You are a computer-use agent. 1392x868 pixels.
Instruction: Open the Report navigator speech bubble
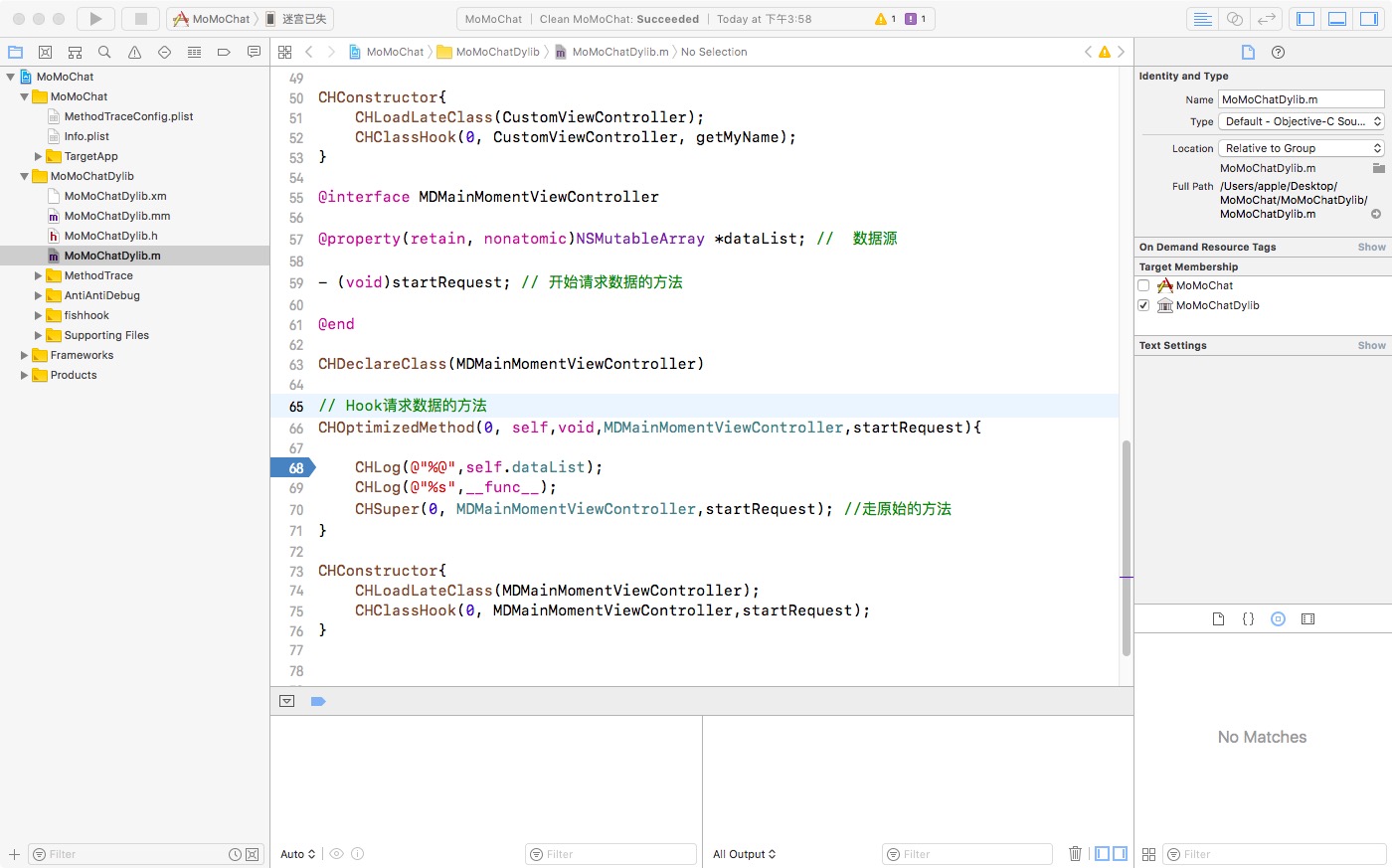pyautogui.click(x=254, y=52)
